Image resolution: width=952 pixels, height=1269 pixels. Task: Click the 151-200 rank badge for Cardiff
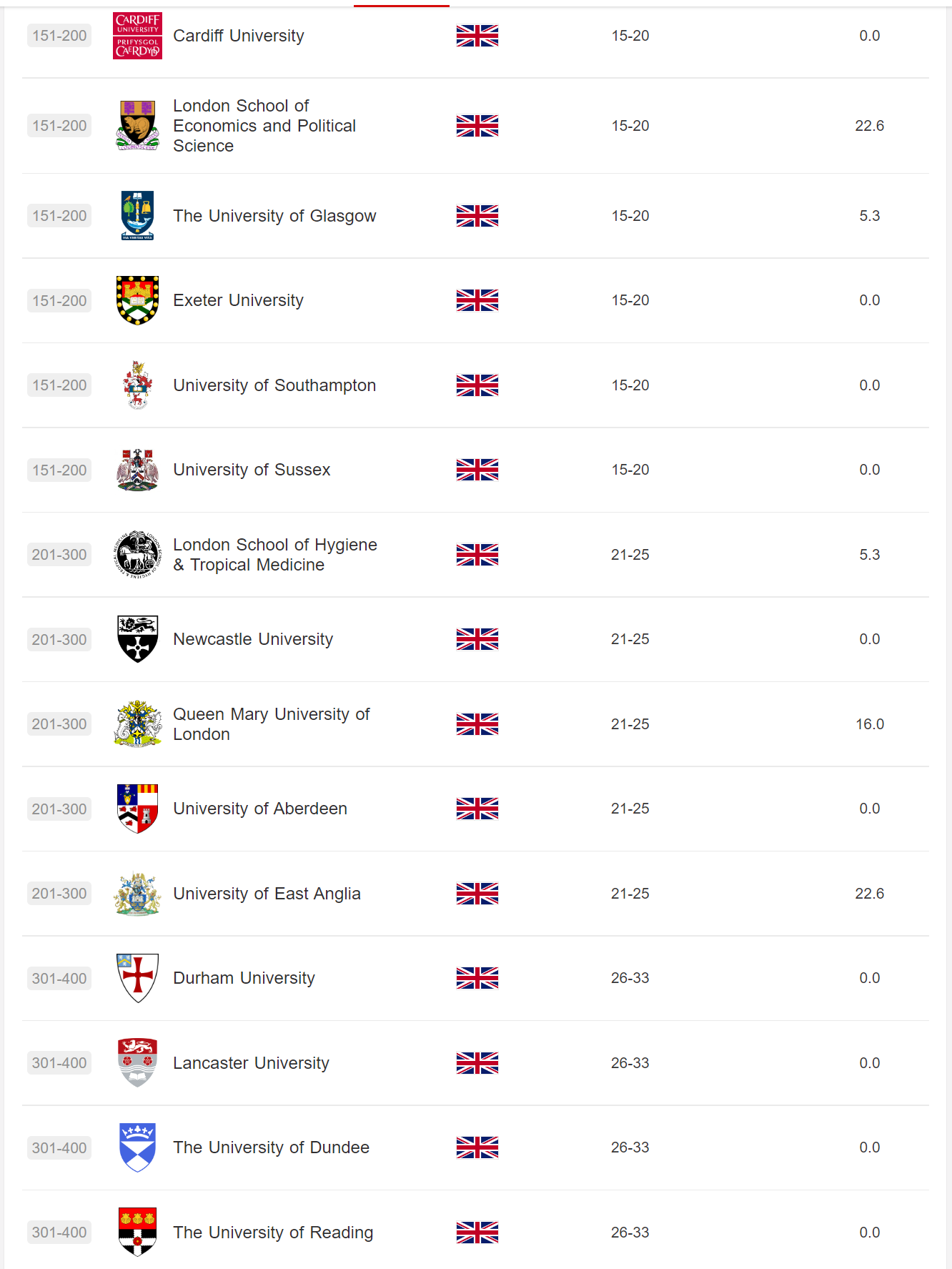pos(59,36)
